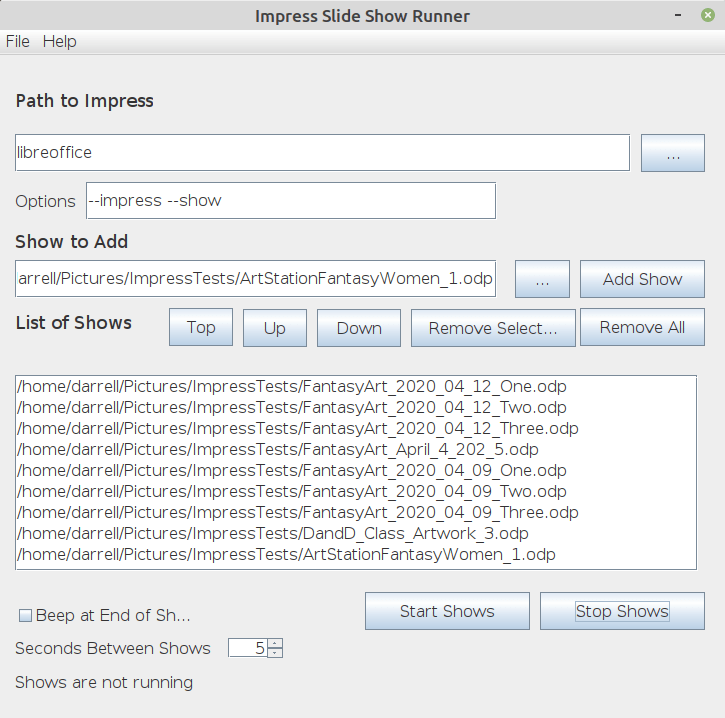
Task: Increase seconds between shows with up arrow
Action: [276, 643]
